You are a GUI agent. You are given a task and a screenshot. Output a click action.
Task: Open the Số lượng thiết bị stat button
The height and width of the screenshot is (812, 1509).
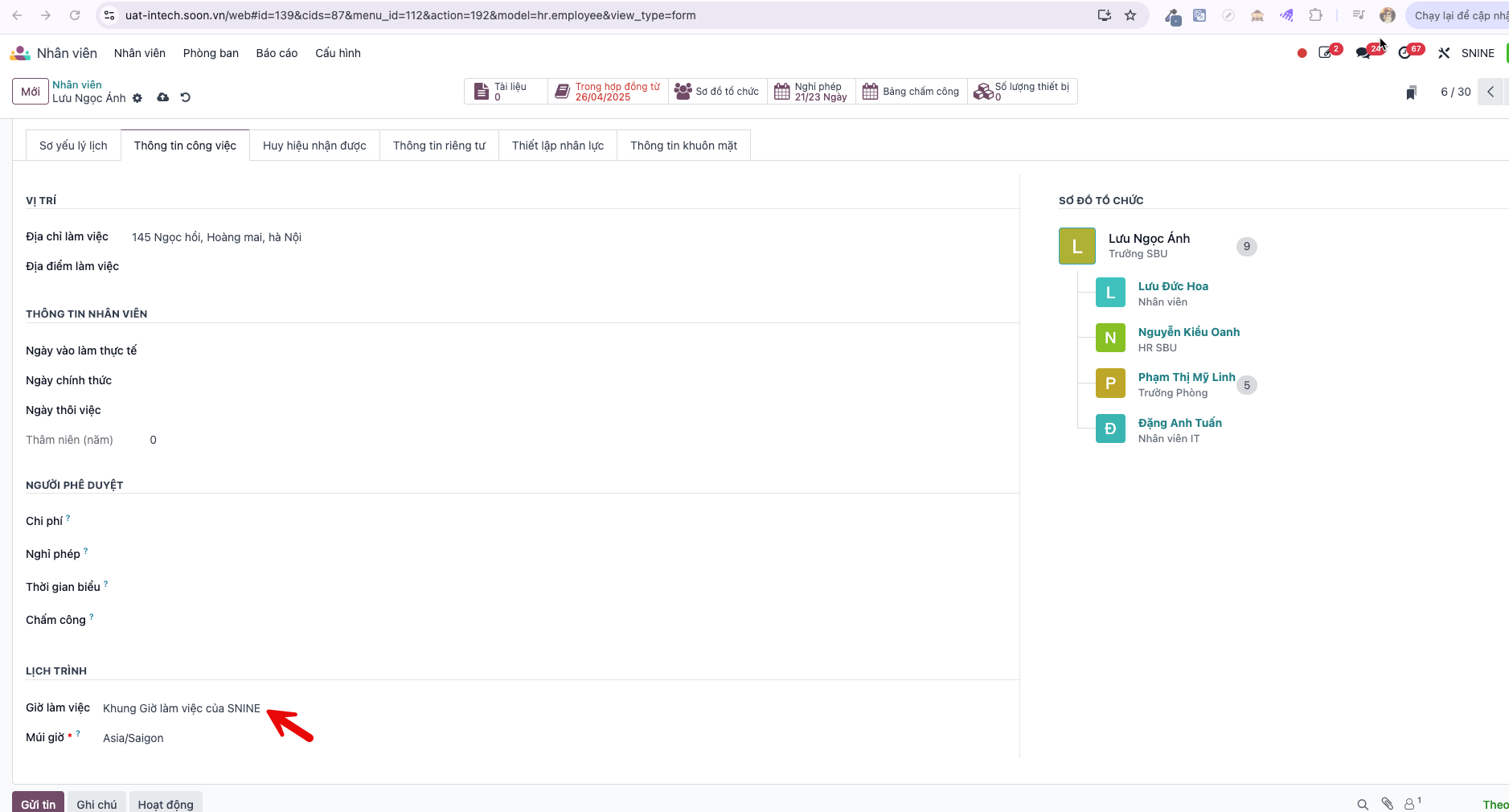[1022, 92]
